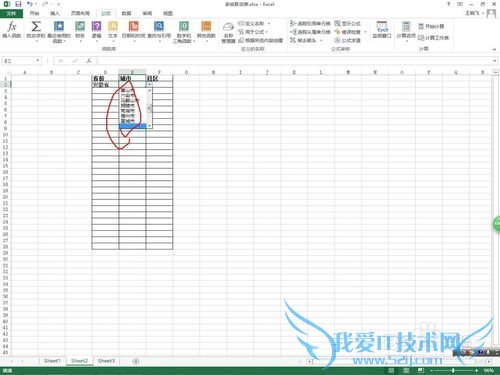Image resolution: width=500 pixels, height=375 pixels.
Task: Click the Undo arrow in quick access toolbar
Action: point(30,4)
